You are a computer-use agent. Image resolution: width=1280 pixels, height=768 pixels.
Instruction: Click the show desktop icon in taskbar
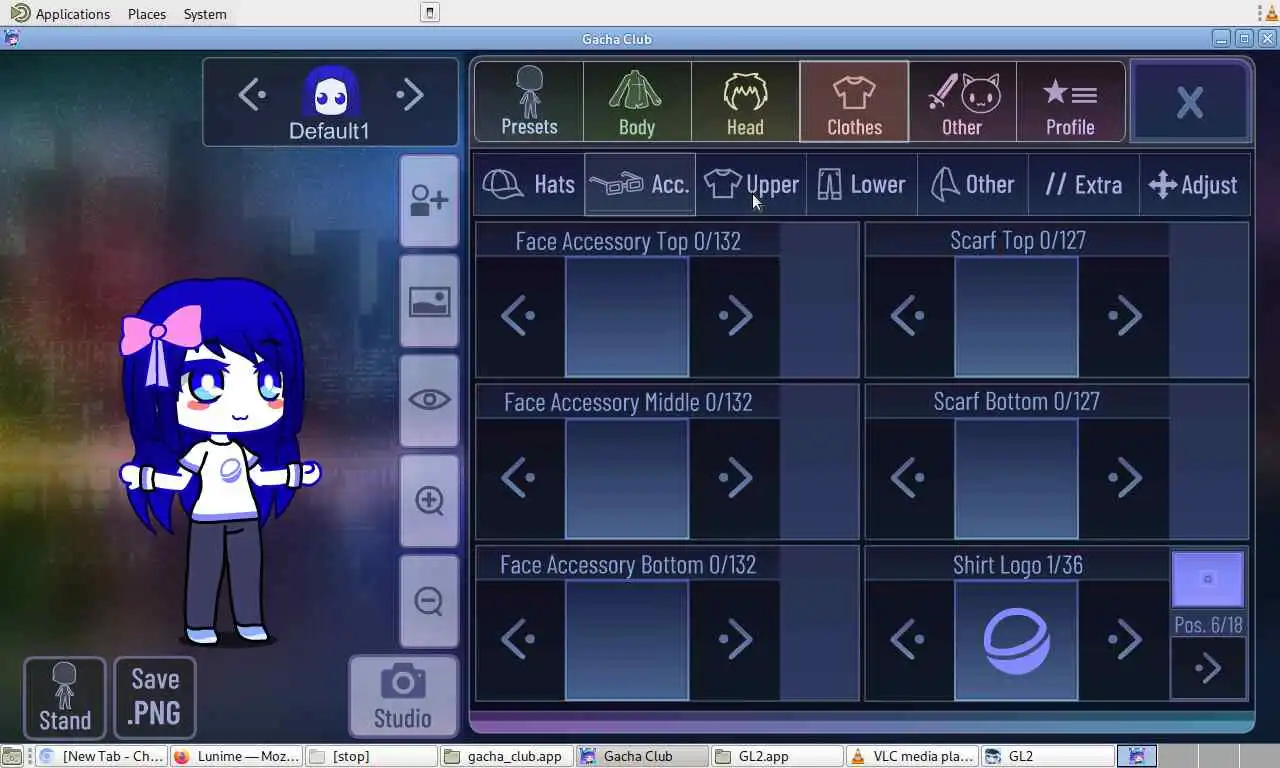[11, 756]
